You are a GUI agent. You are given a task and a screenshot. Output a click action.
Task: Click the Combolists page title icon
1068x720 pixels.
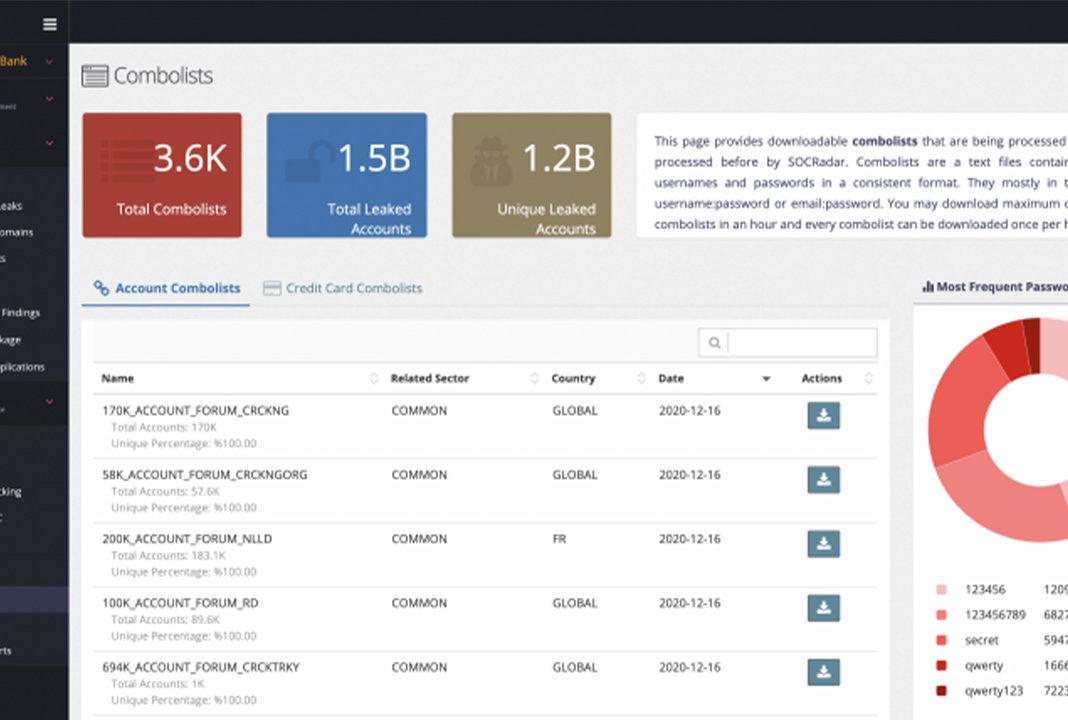pos(95,76)
